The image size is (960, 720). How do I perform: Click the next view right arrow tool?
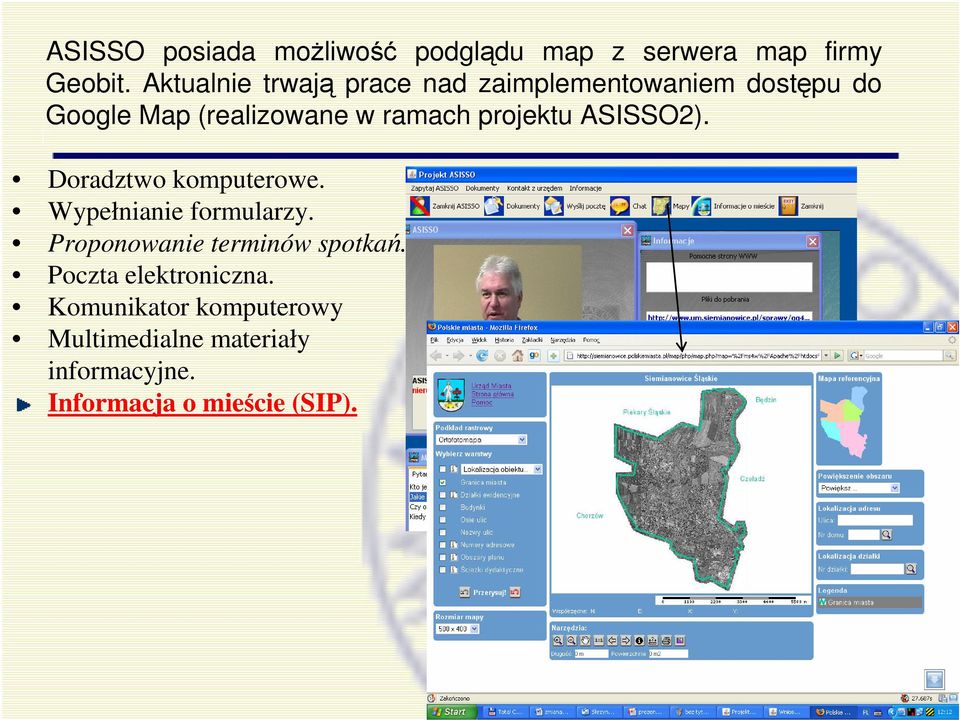tap(625, 640)
